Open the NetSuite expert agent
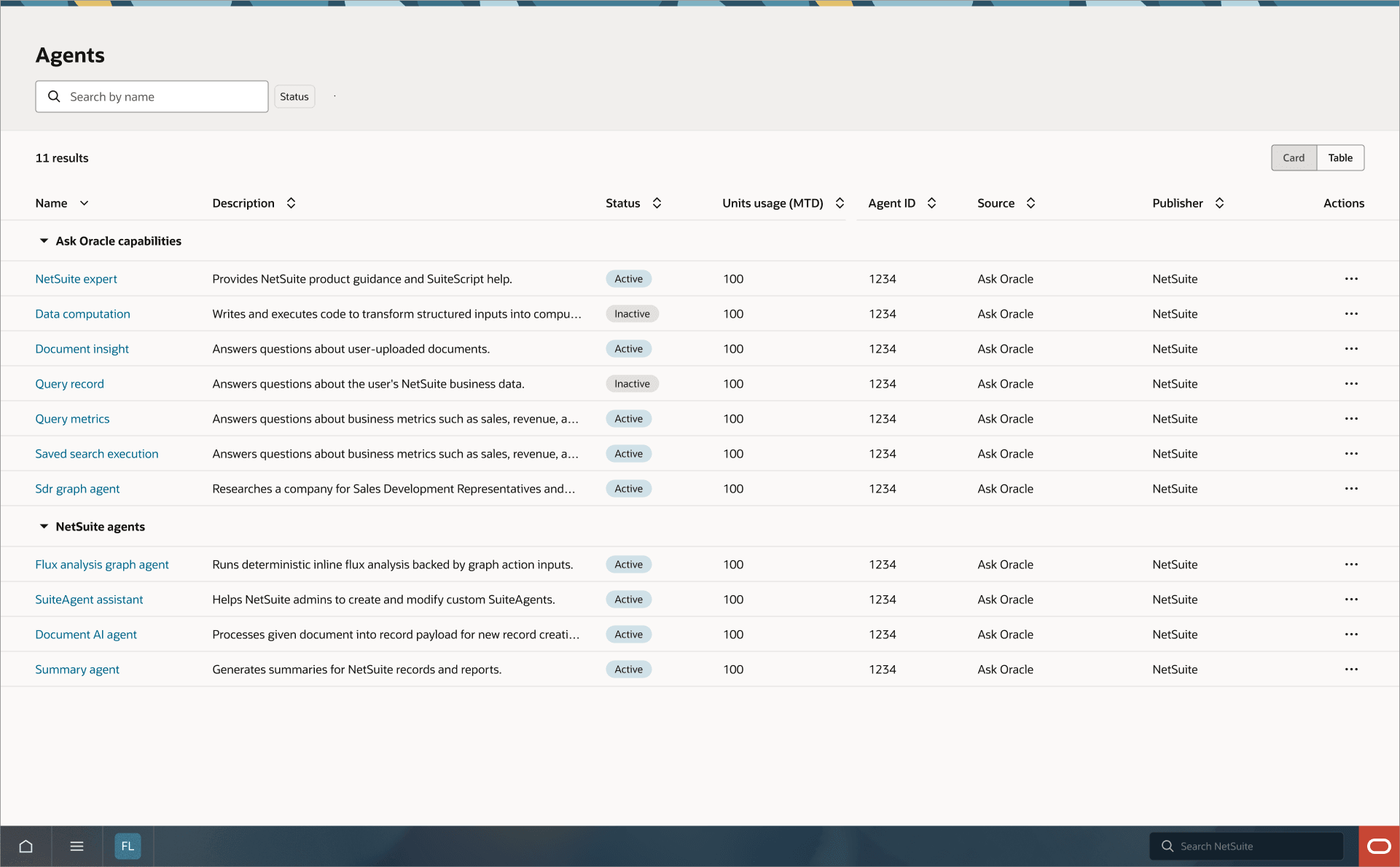The height and width of the screenshot is (867, 1400). point(76,279)
